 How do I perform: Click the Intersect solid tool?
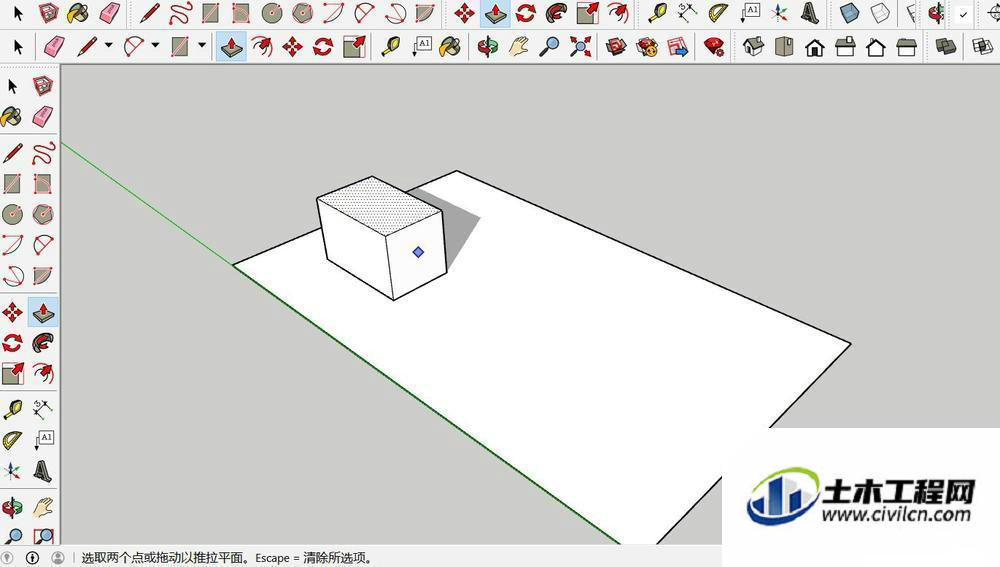(982, 47)
